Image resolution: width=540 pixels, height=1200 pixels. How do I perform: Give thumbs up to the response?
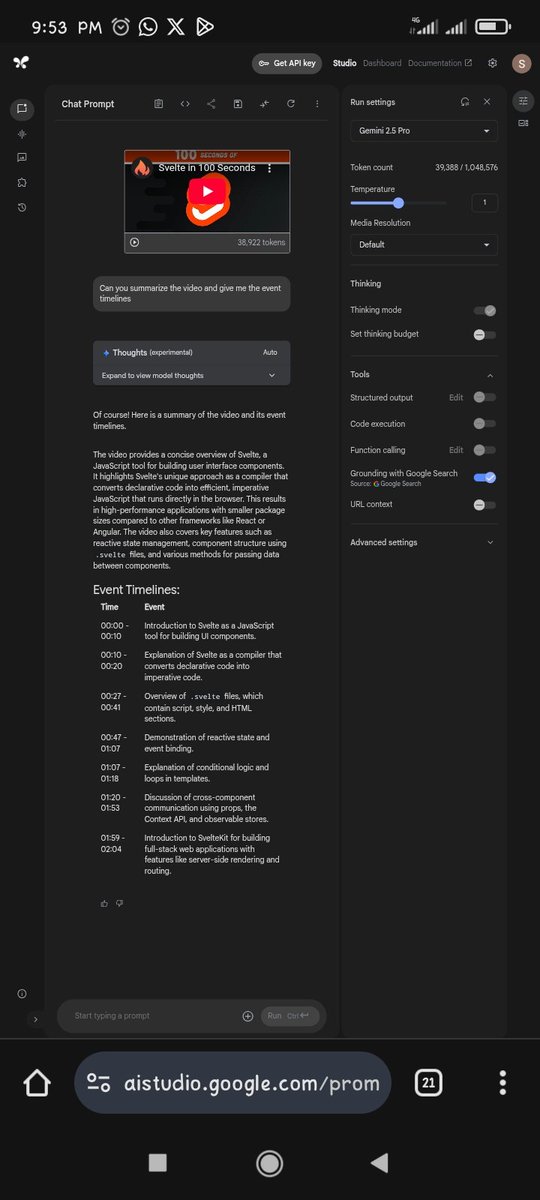click(104, 903)
